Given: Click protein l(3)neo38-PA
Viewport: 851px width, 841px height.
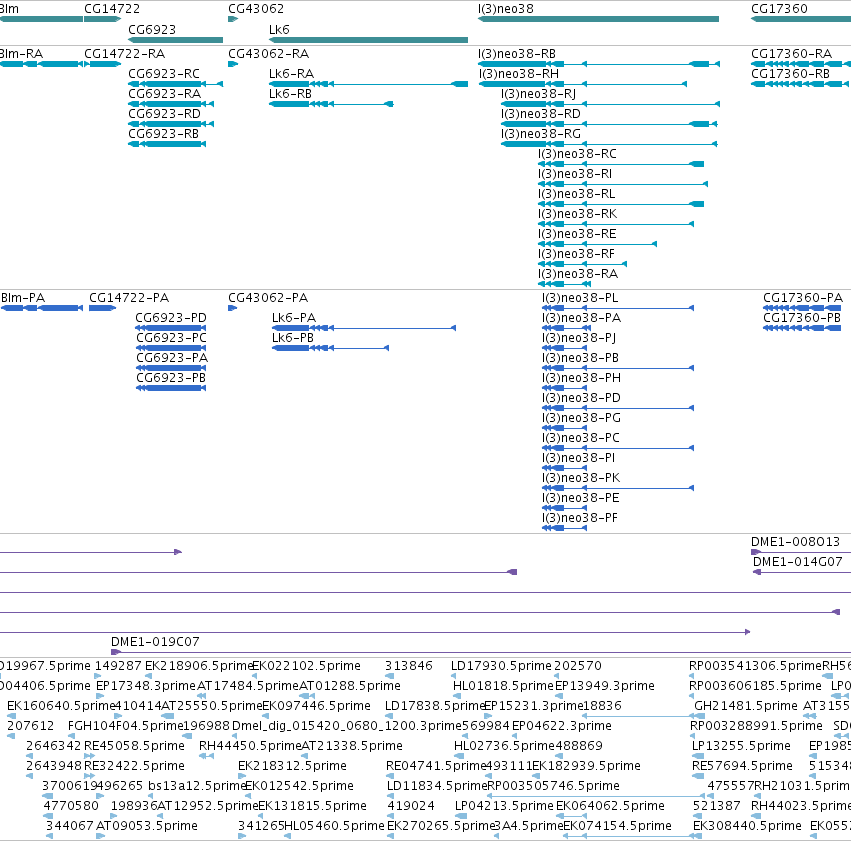Looking at the screenshot, I should pos(581,318).
